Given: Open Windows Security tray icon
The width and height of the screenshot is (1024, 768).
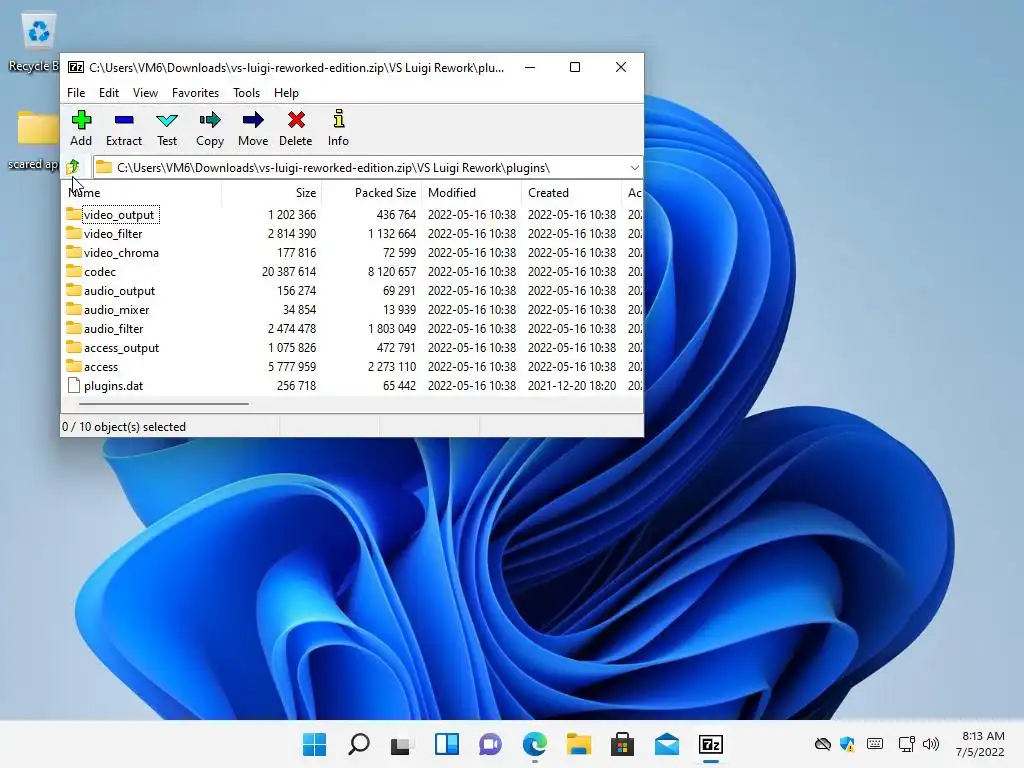Looking at the screenshot, I should tap(848, 744).
